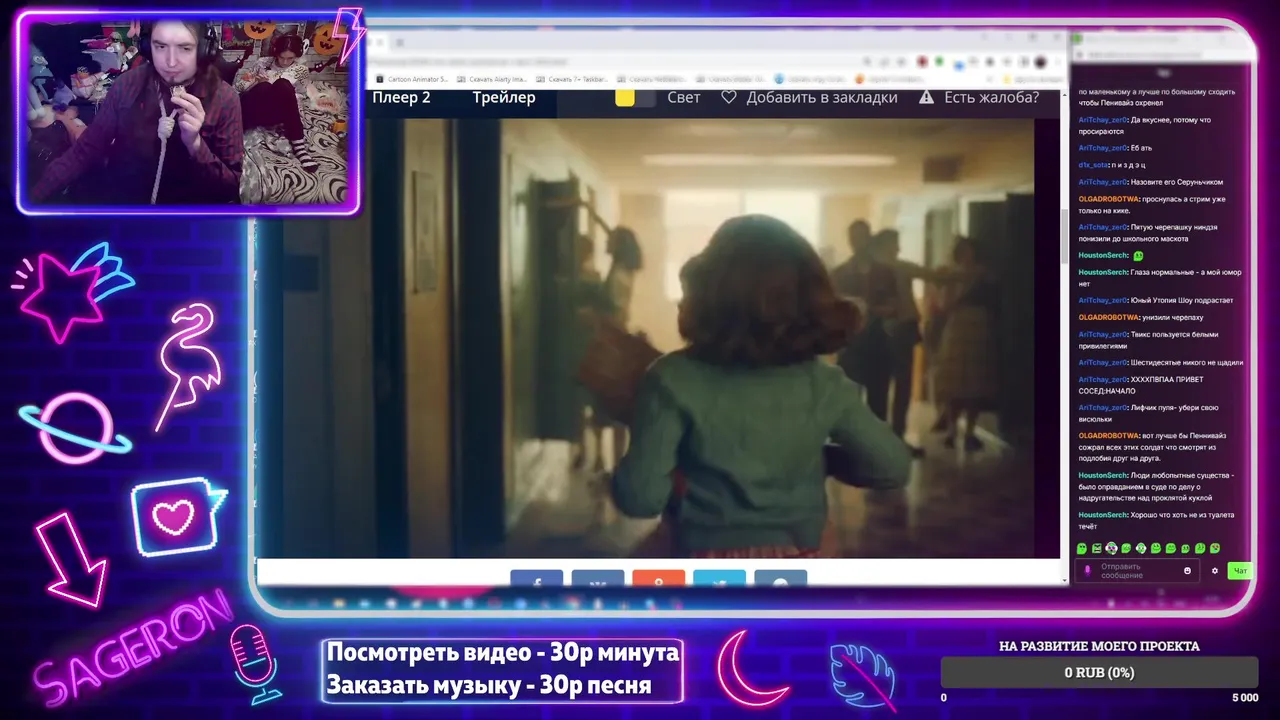
Task: Click the streamer webcam feed
Action: coord(188,111)
